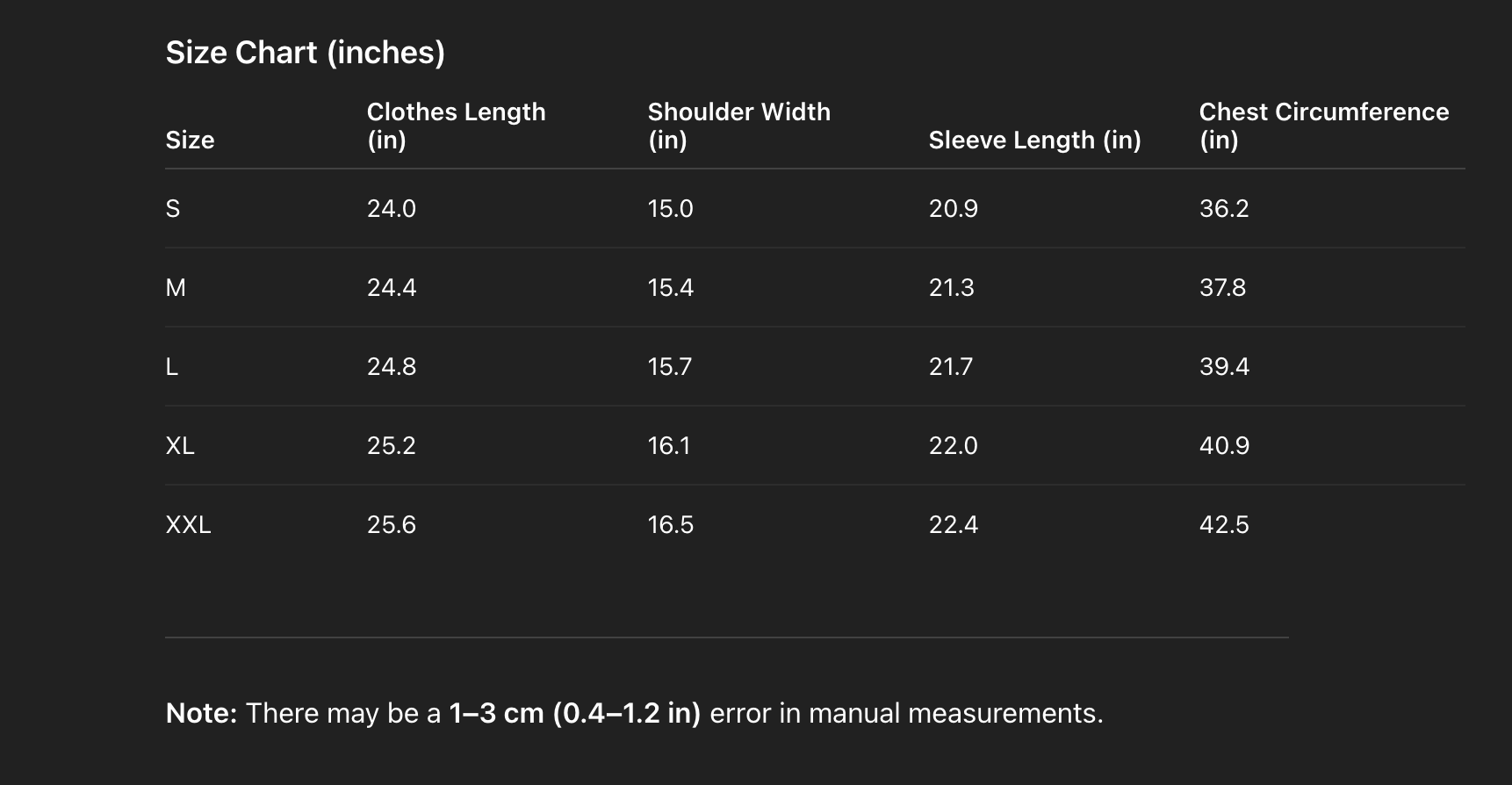Click the Size column header
This screenshot has height=785, width=1512.
[x=190, y=140]
